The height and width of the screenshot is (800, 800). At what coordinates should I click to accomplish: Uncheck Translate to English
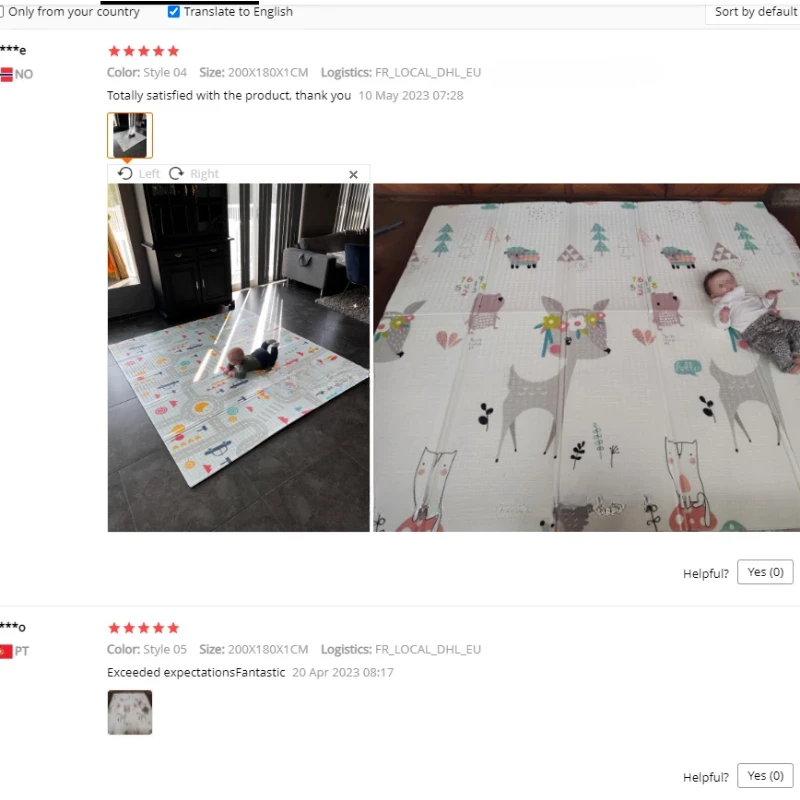tap(173, 12)
